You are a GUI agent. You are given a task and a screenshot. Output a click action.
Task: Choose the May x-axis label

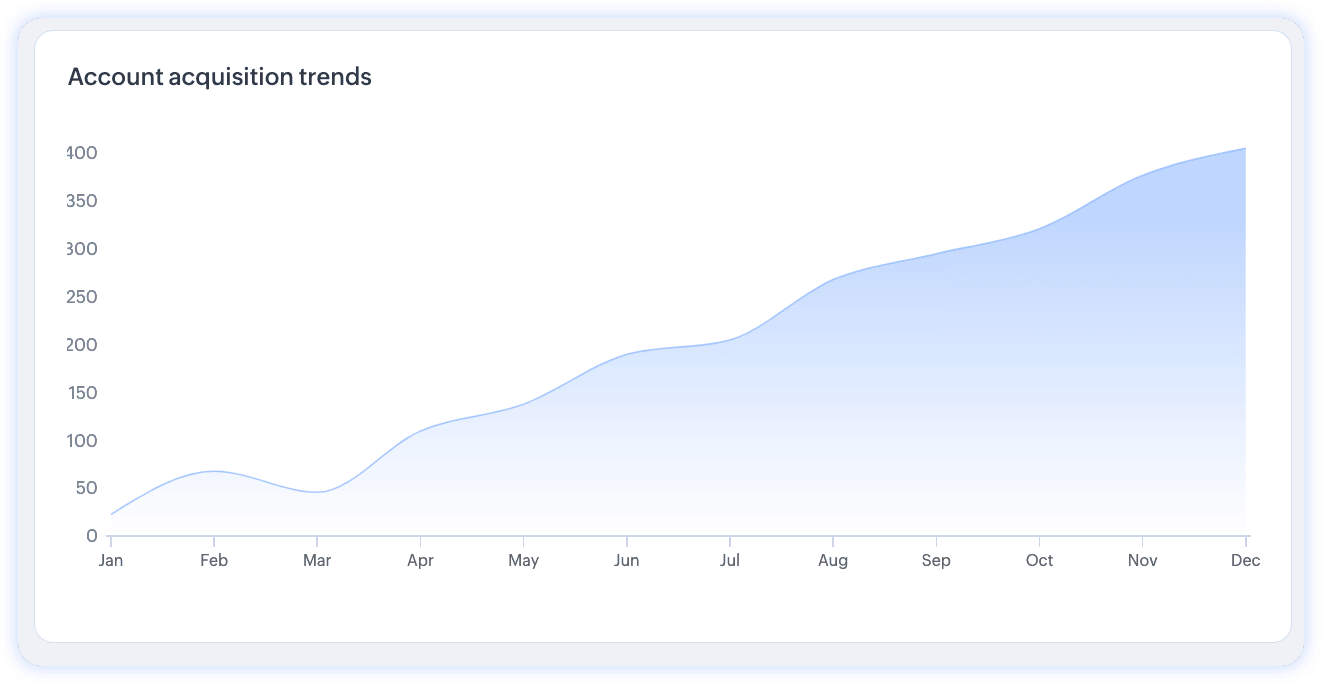523,560
